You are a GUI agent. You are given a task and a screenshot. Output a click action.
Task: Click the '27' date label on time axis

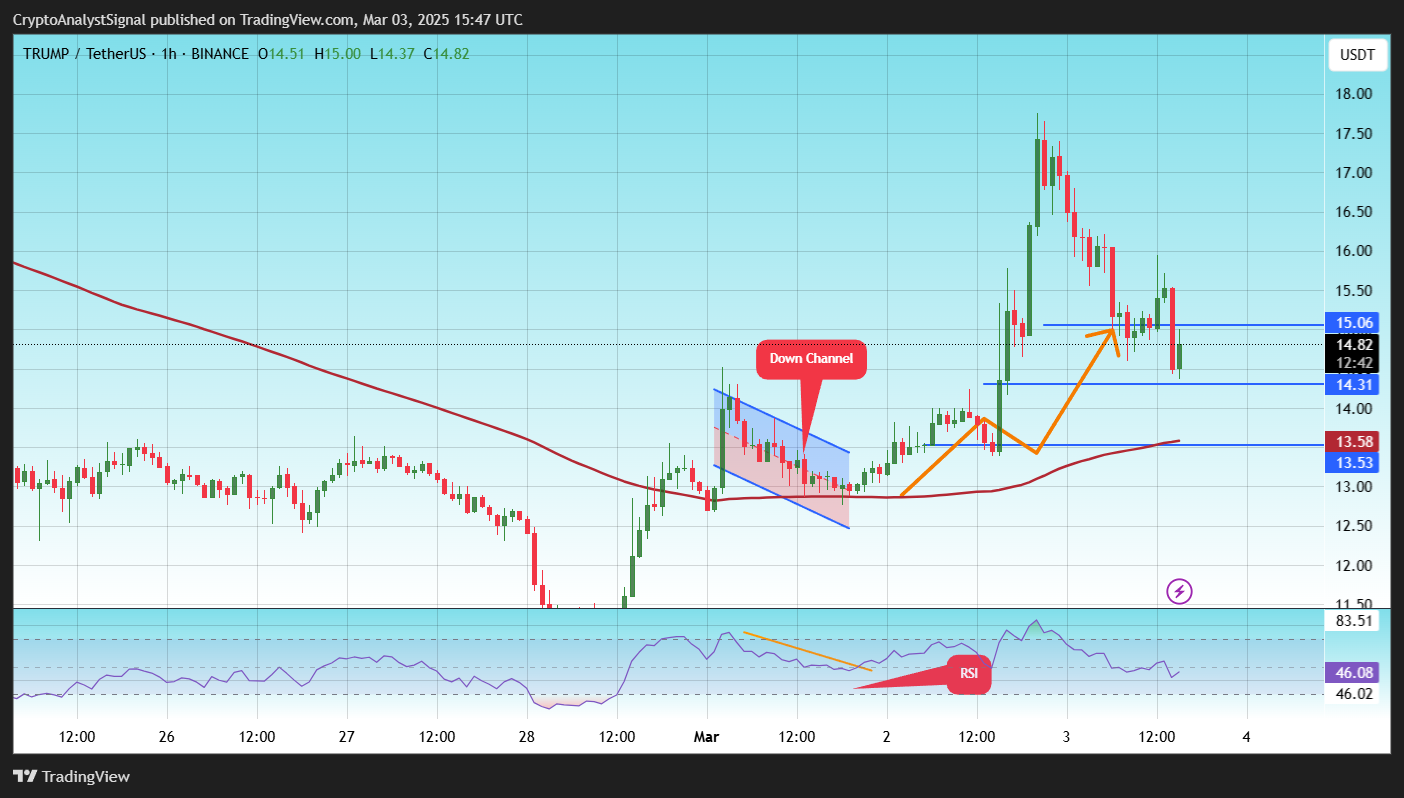coord(347,737)
